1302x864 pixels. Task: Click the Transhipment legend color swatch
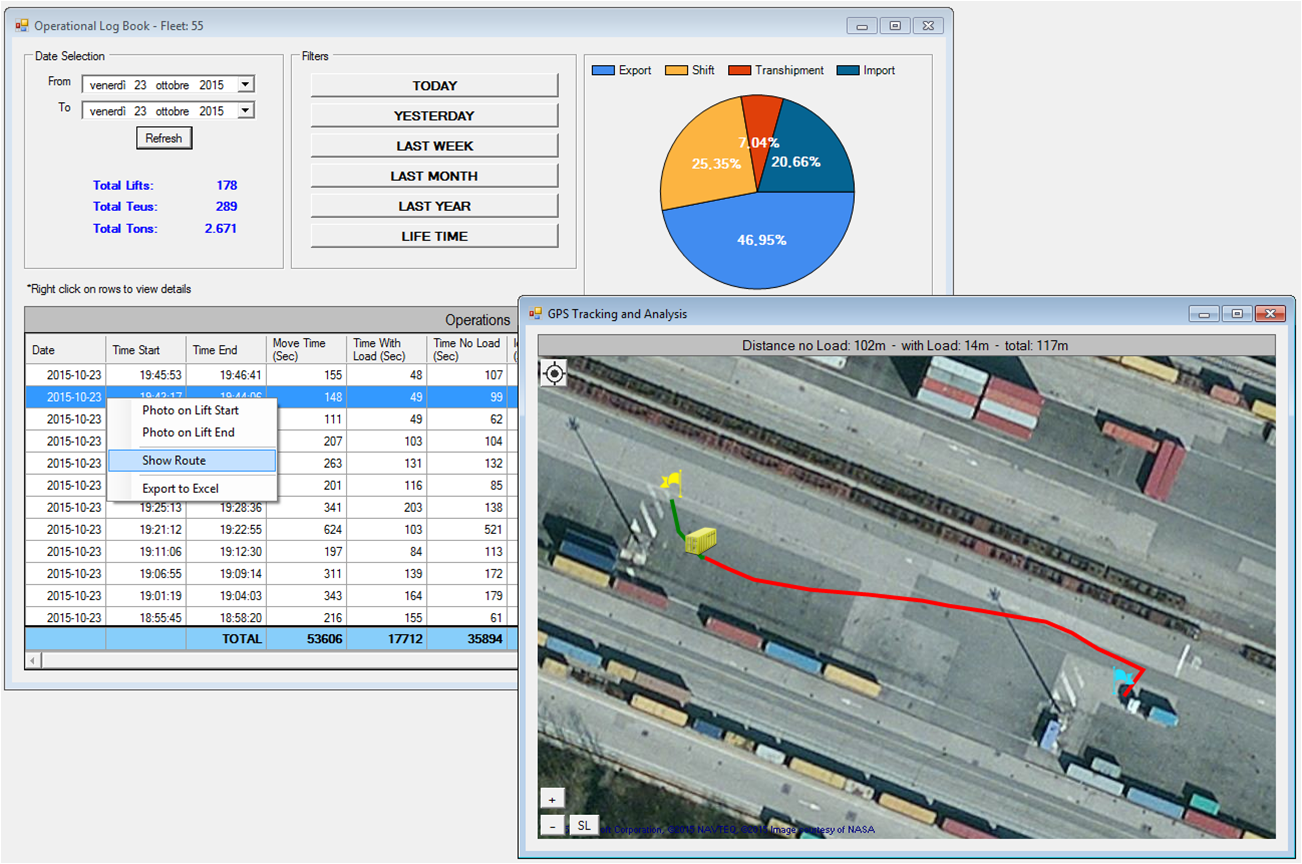(739, 71)
